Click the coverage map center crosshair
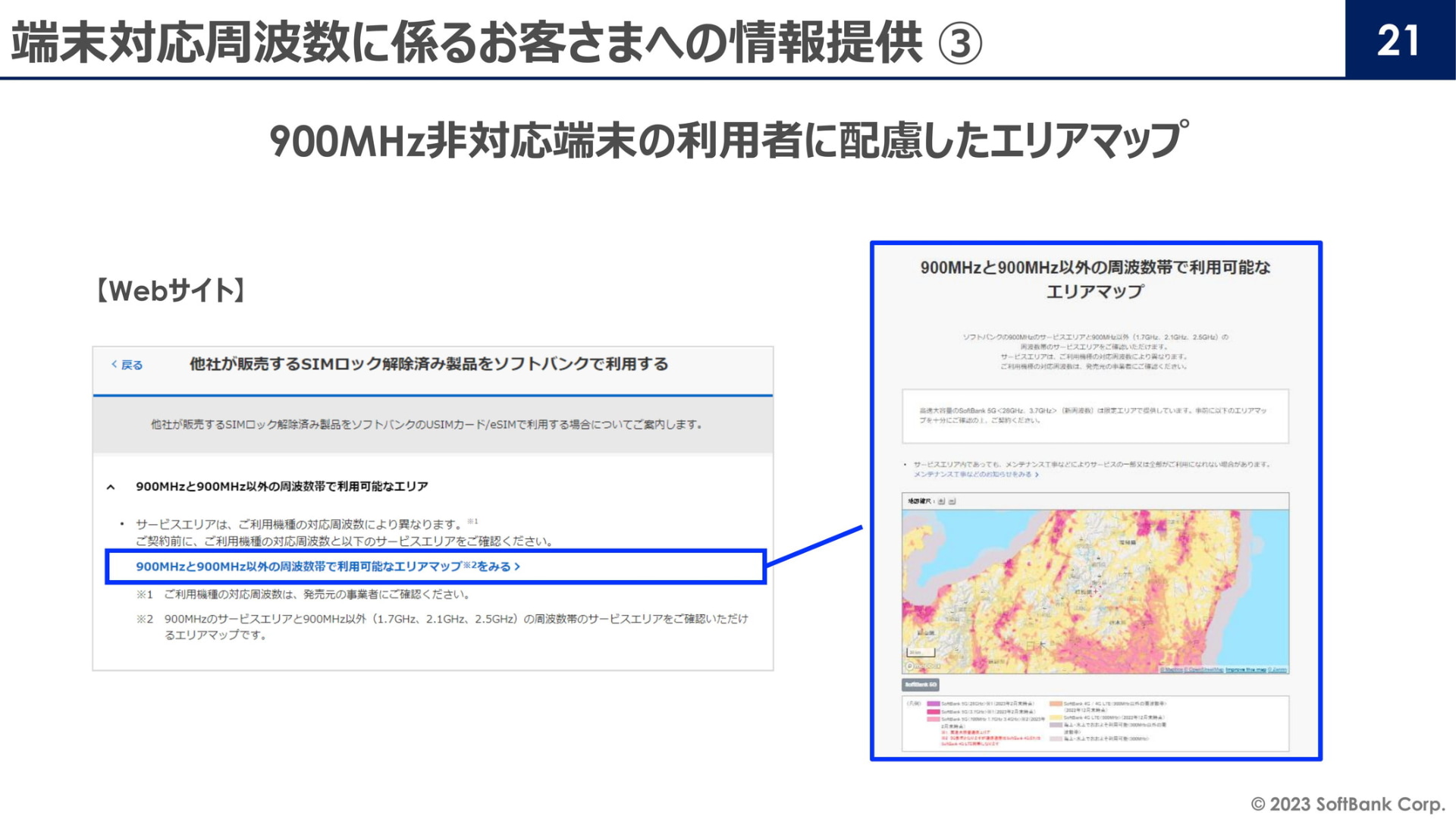The width and height of the screenshot is (1456, 819). (x=1095, y=591)
